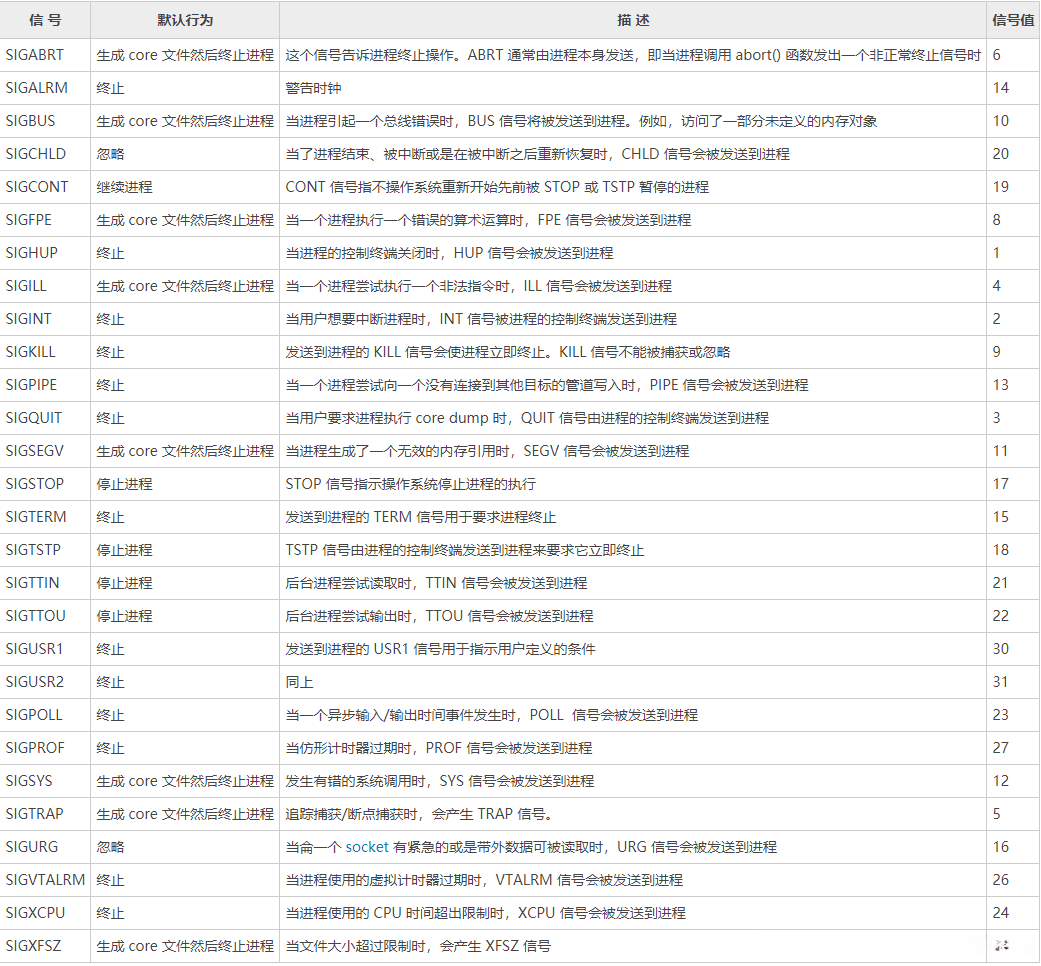Click signal value 31 in the SIGUSR2 row

(x=1001, y=682)
